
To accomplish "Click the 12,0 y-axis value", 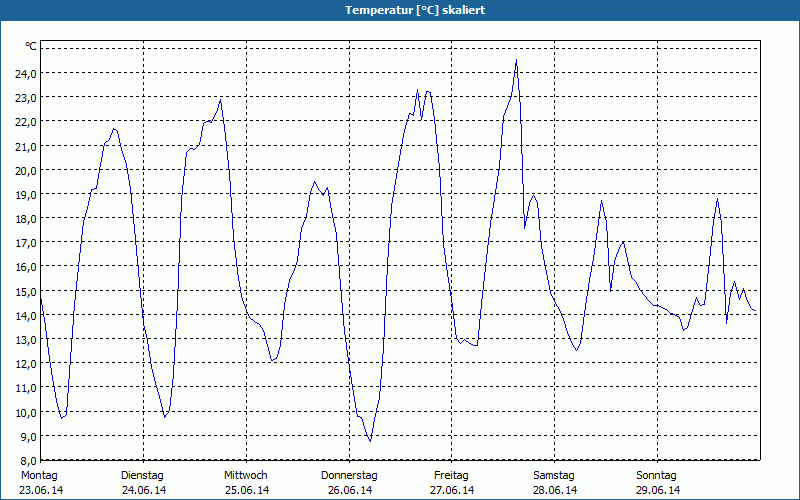I will tap(26, 364).
